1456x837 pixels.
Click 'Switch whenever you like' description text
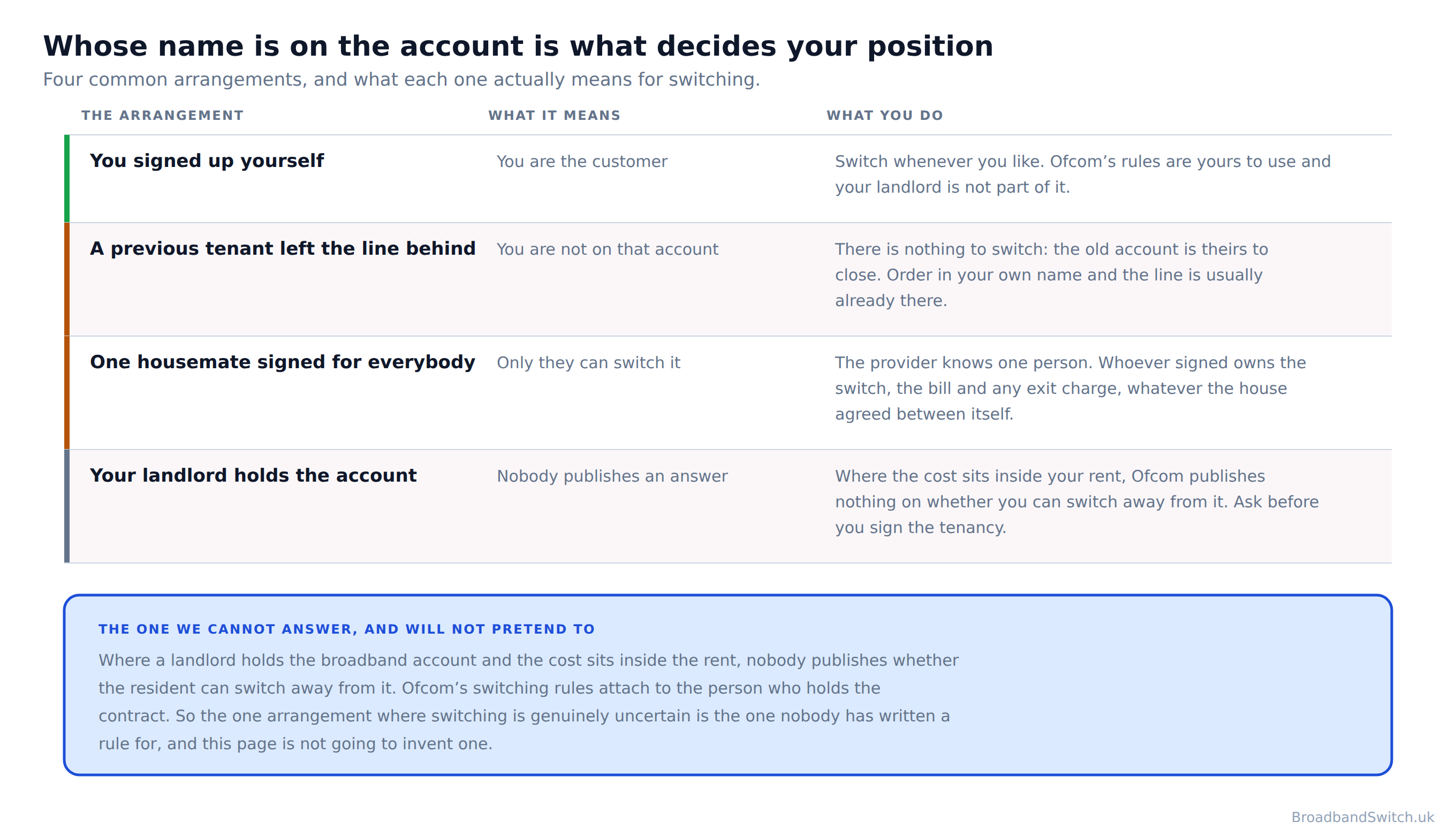tap(1082, 174)
